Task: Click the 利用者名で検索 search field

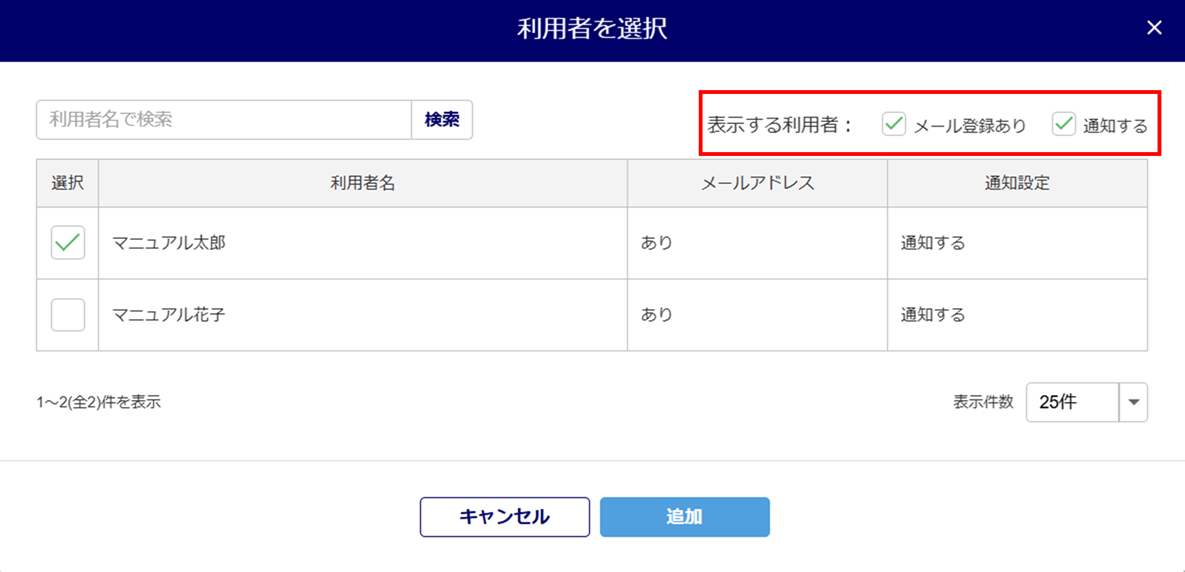Action: pyautogui.click(x=224, y=120)
